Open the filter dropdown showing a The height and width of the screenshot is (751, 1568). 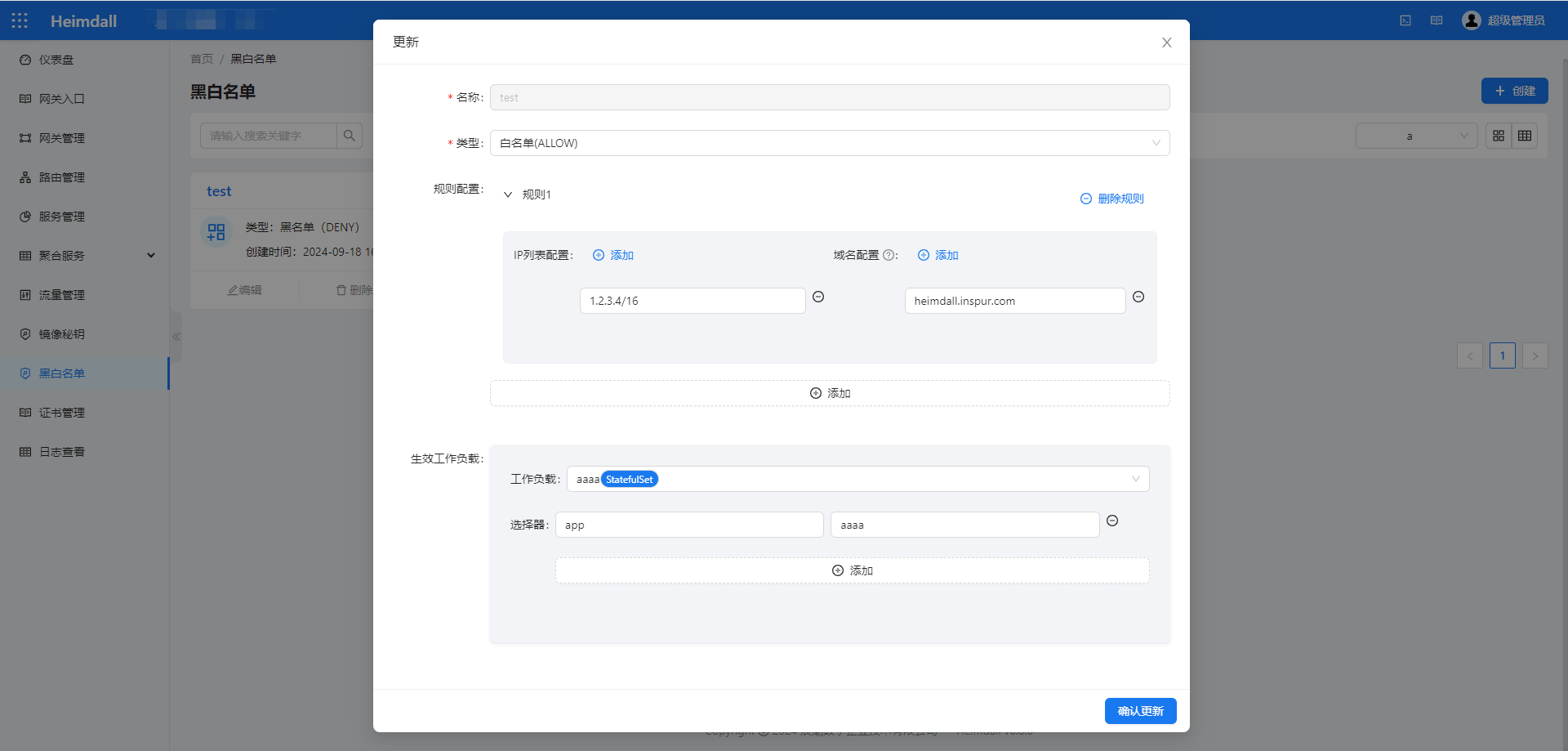1417,136
